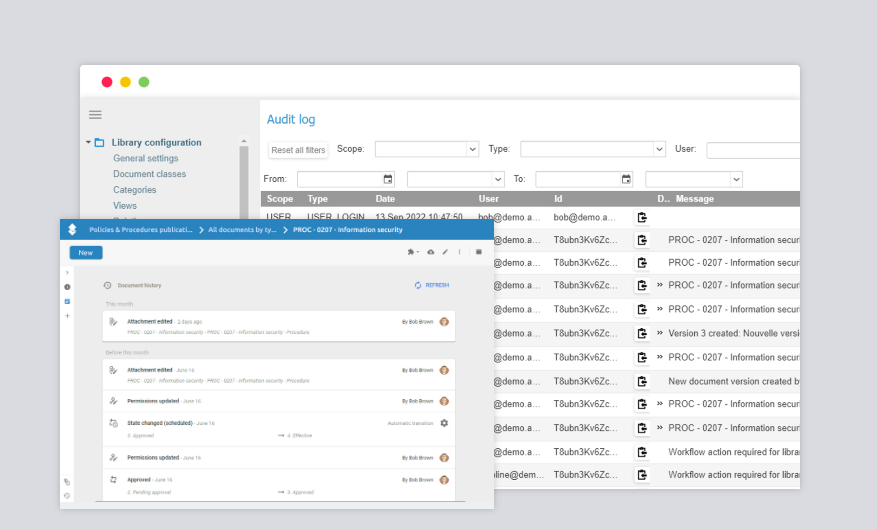877x530 pixels.
Task: Click the blue New button
Action: point(86,253)
